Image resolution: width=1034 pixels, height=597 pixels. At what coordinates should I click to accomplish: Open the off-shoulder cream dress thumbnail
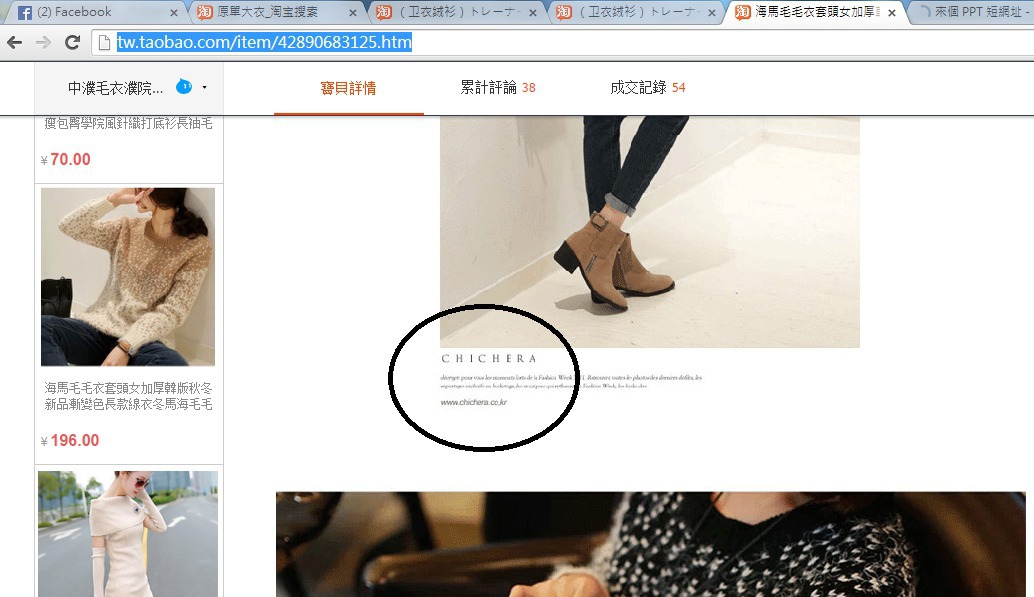tap(128, 534)
